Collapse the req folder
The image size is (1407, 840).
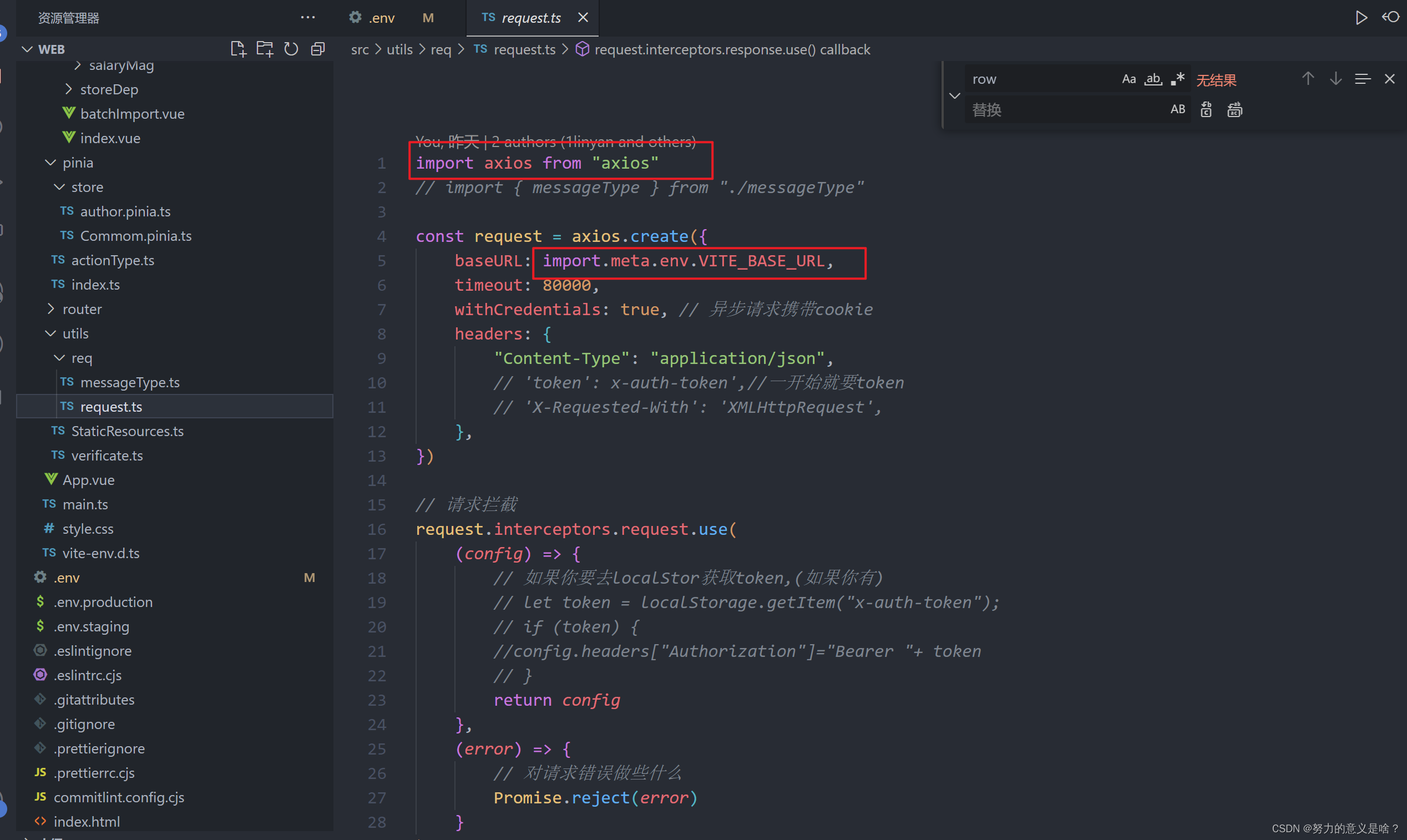[59, 358]
